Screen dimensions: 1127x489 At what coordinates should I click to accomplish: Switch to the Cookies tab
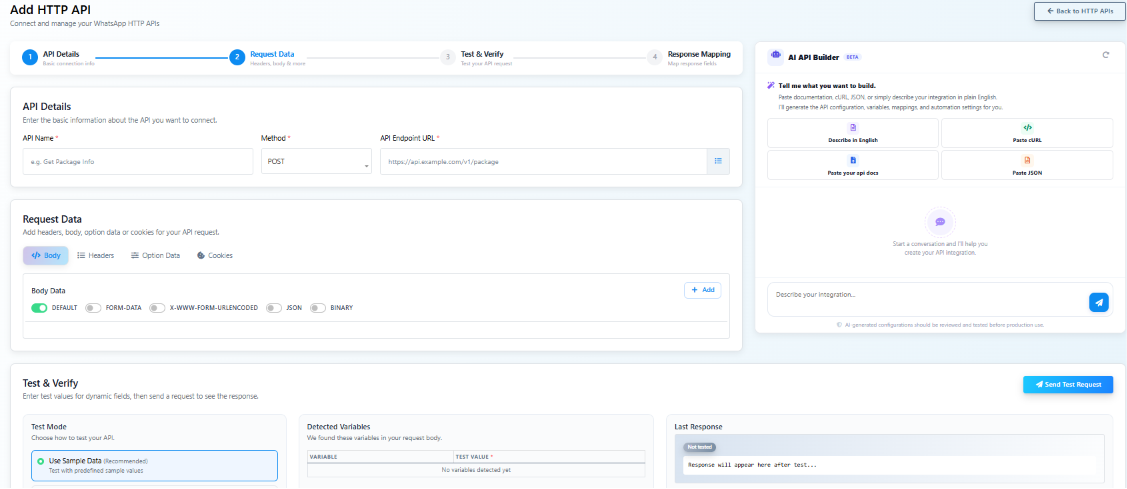pos(214,255)
